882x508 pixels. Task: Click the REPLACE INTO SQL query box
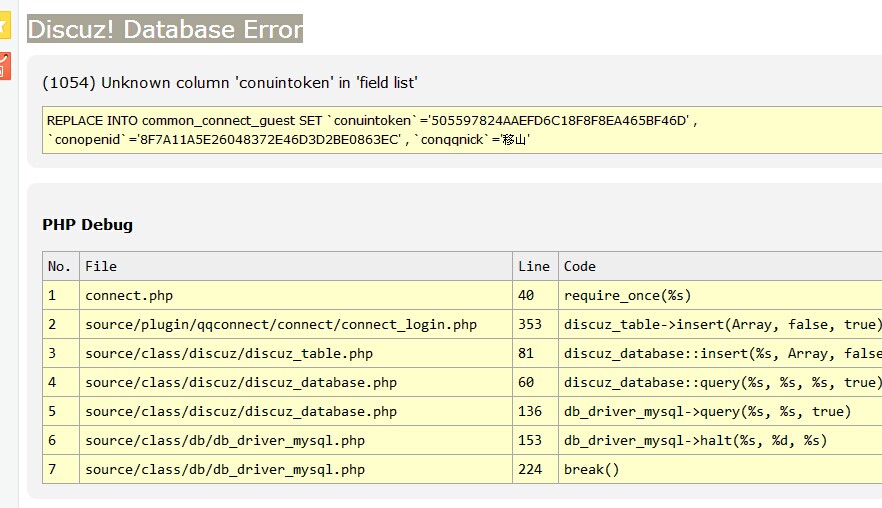coord(460,130)
